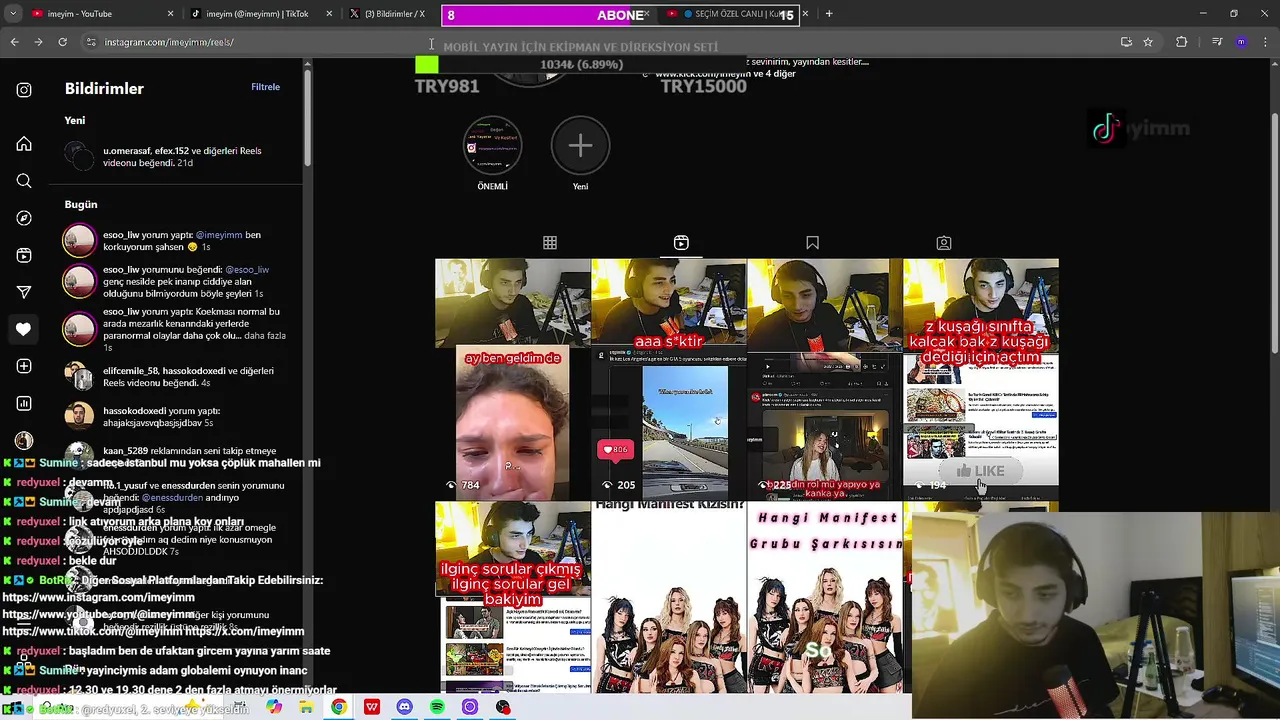Open the Explore compass icon

(24, 218)
